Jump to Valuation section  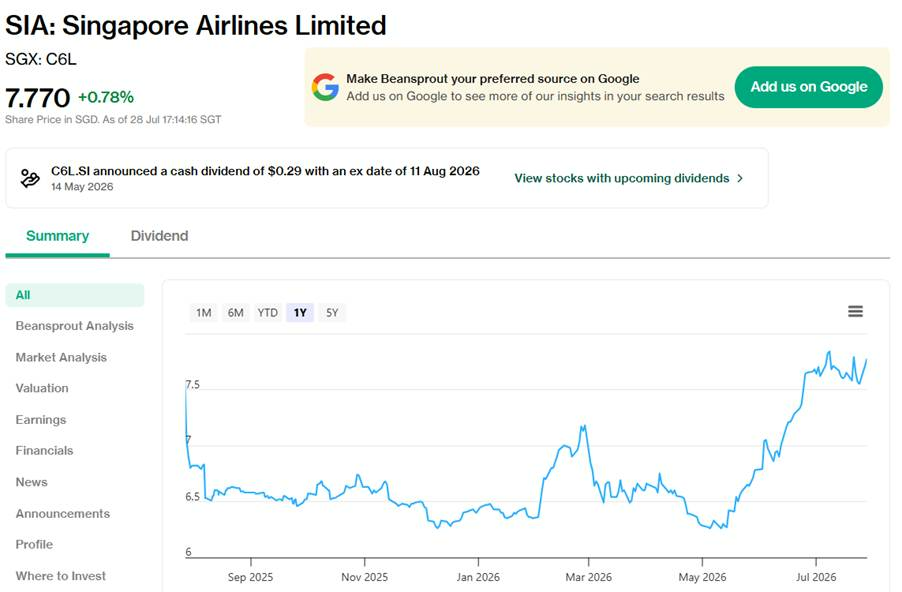[42, 388]
